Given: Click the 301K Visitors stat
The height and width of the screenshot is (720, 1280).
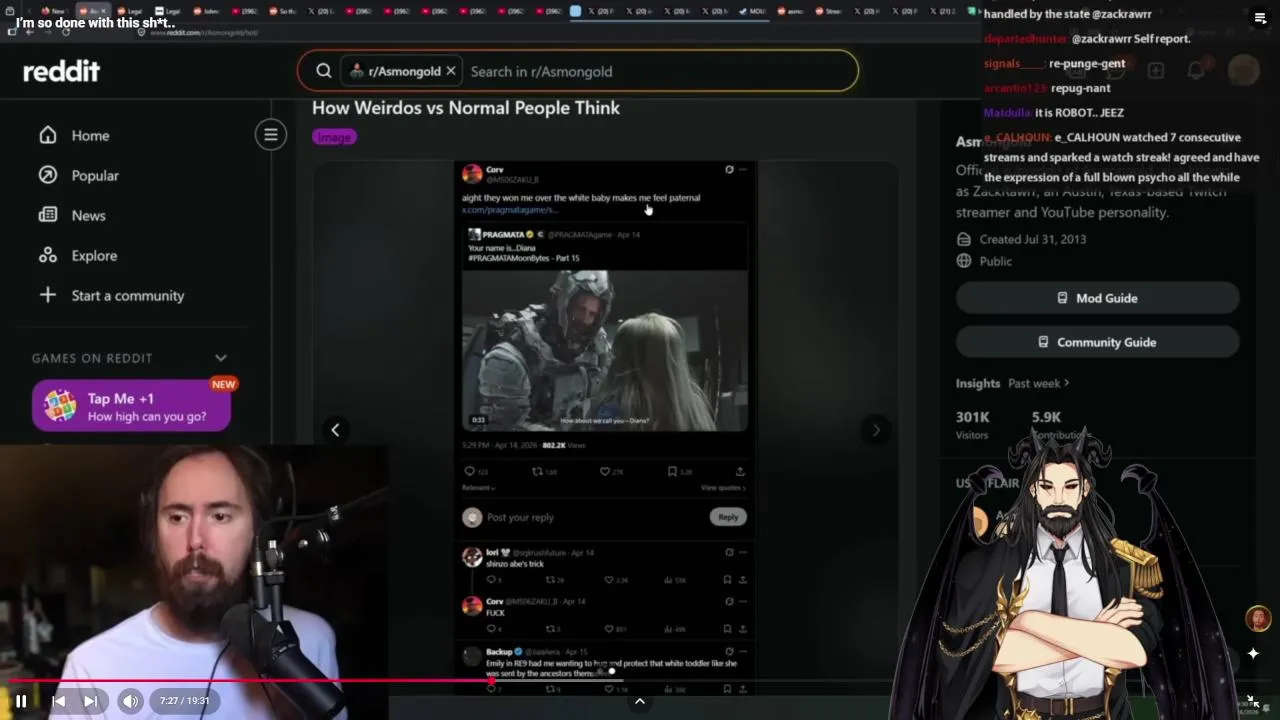Looking at the screenshot, I should [x=972, y=424].
